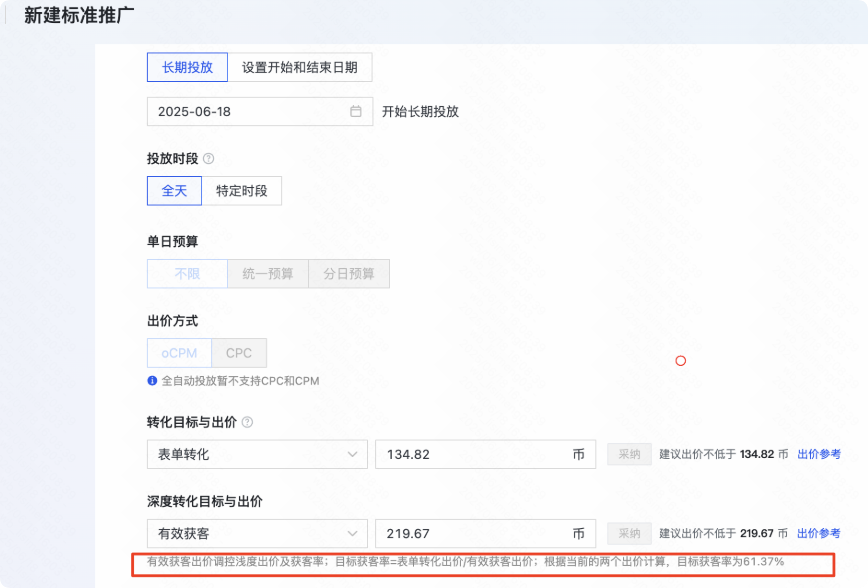Viewport: 868px width, 588px height.
Task: Click 采纳 button next to 134.82 suggestion
Action: click(x=629, y=454)
